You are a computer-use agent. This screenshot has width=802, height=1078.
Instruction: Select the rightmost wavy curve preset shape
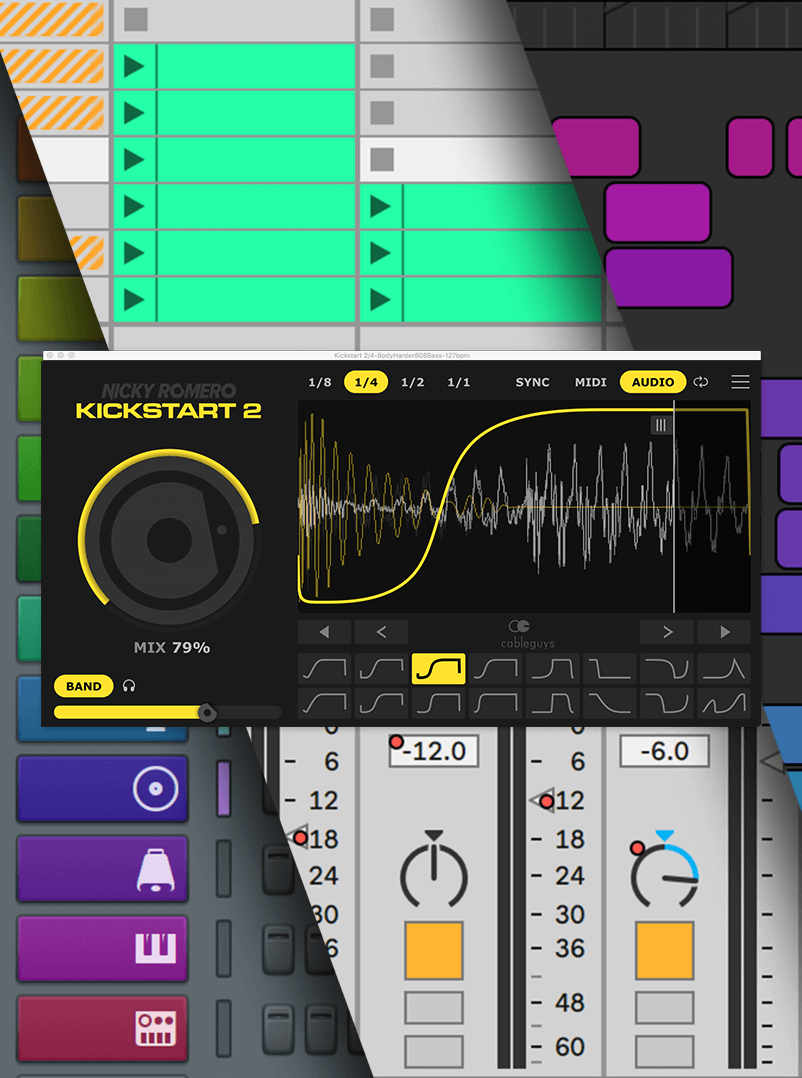click(x=724, y=703)
